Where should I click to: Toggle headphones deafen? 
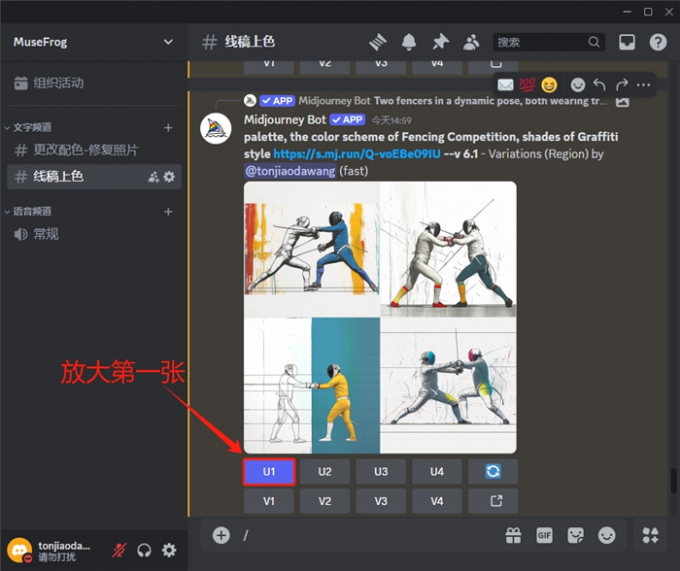144,550
